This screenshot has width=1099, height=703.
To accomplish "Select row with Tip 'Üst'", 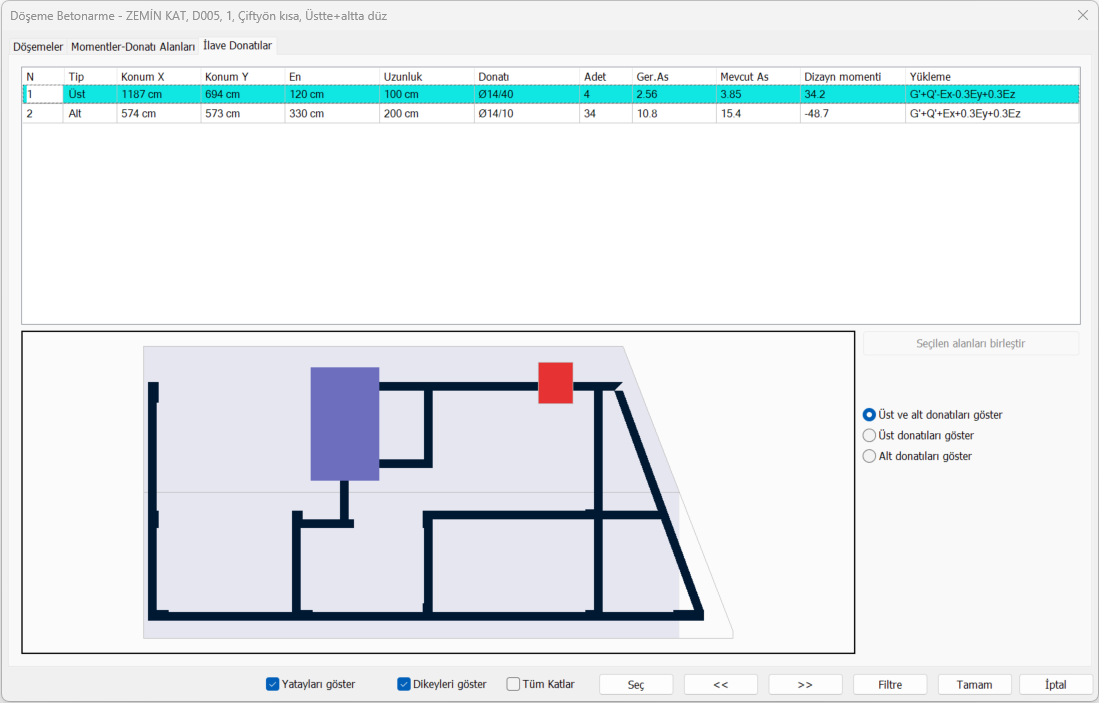I will 551,94.
